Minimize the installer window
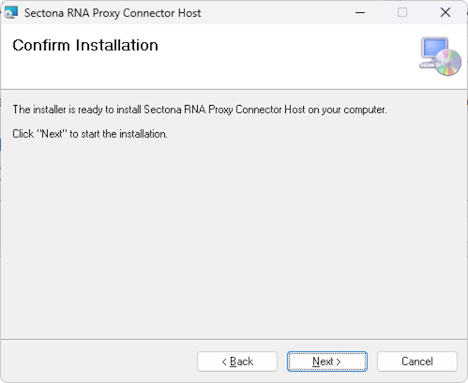 pyautogui.click(x=360, y=13)
